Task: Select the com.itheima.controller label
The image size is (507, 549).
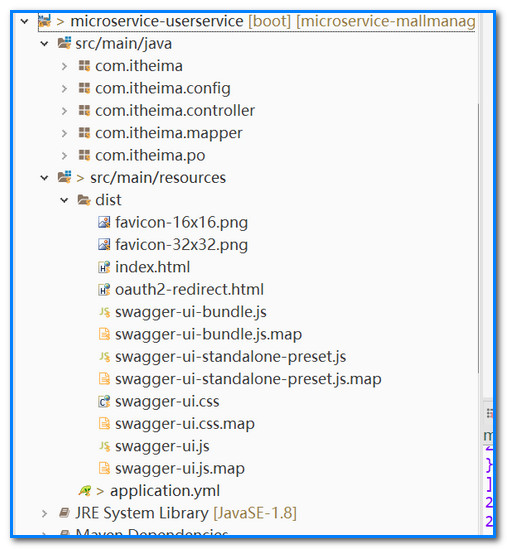Action: 175,111
